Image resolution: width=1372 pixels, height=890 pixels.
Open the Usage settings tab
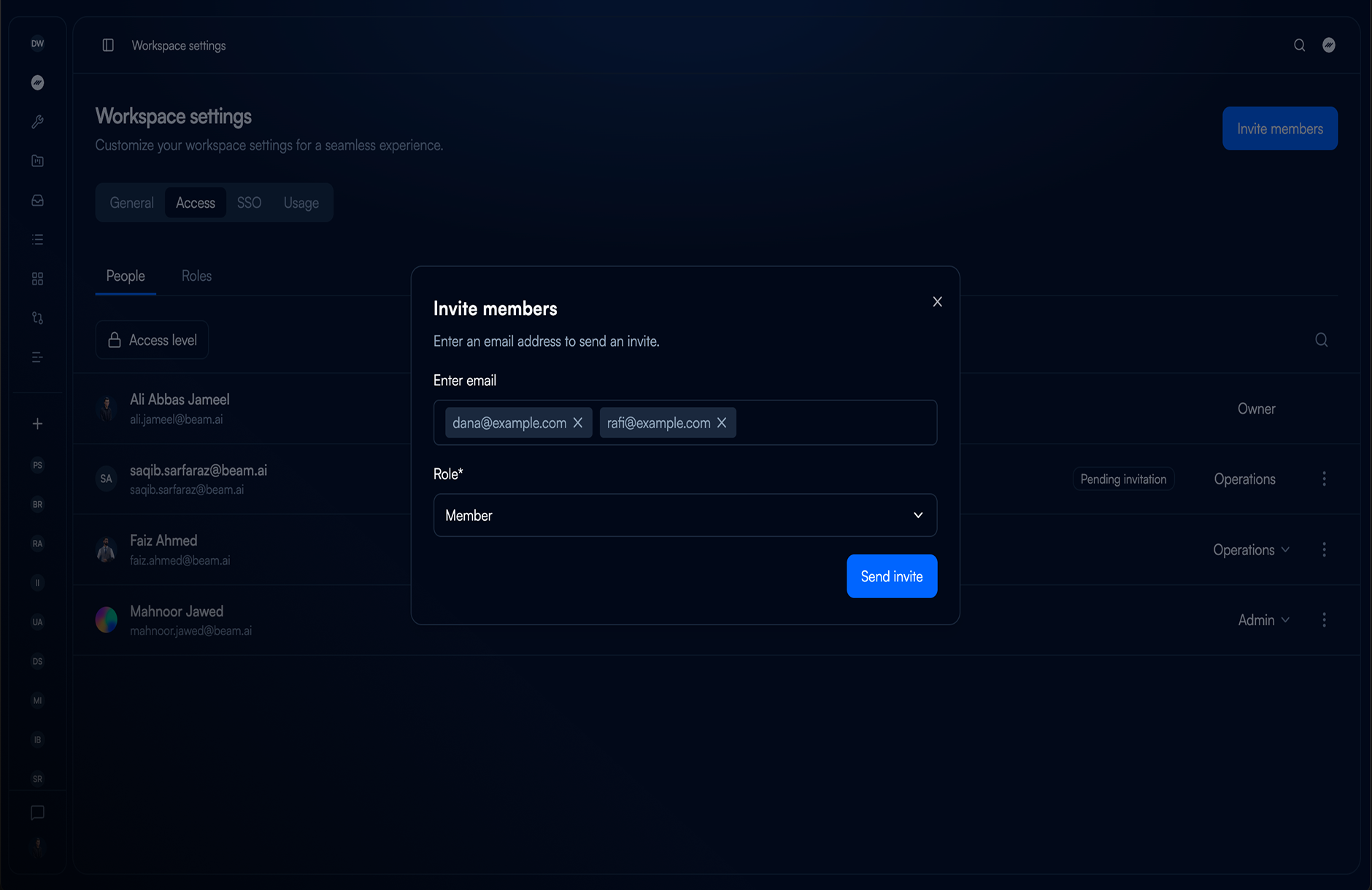click(301, 203)
